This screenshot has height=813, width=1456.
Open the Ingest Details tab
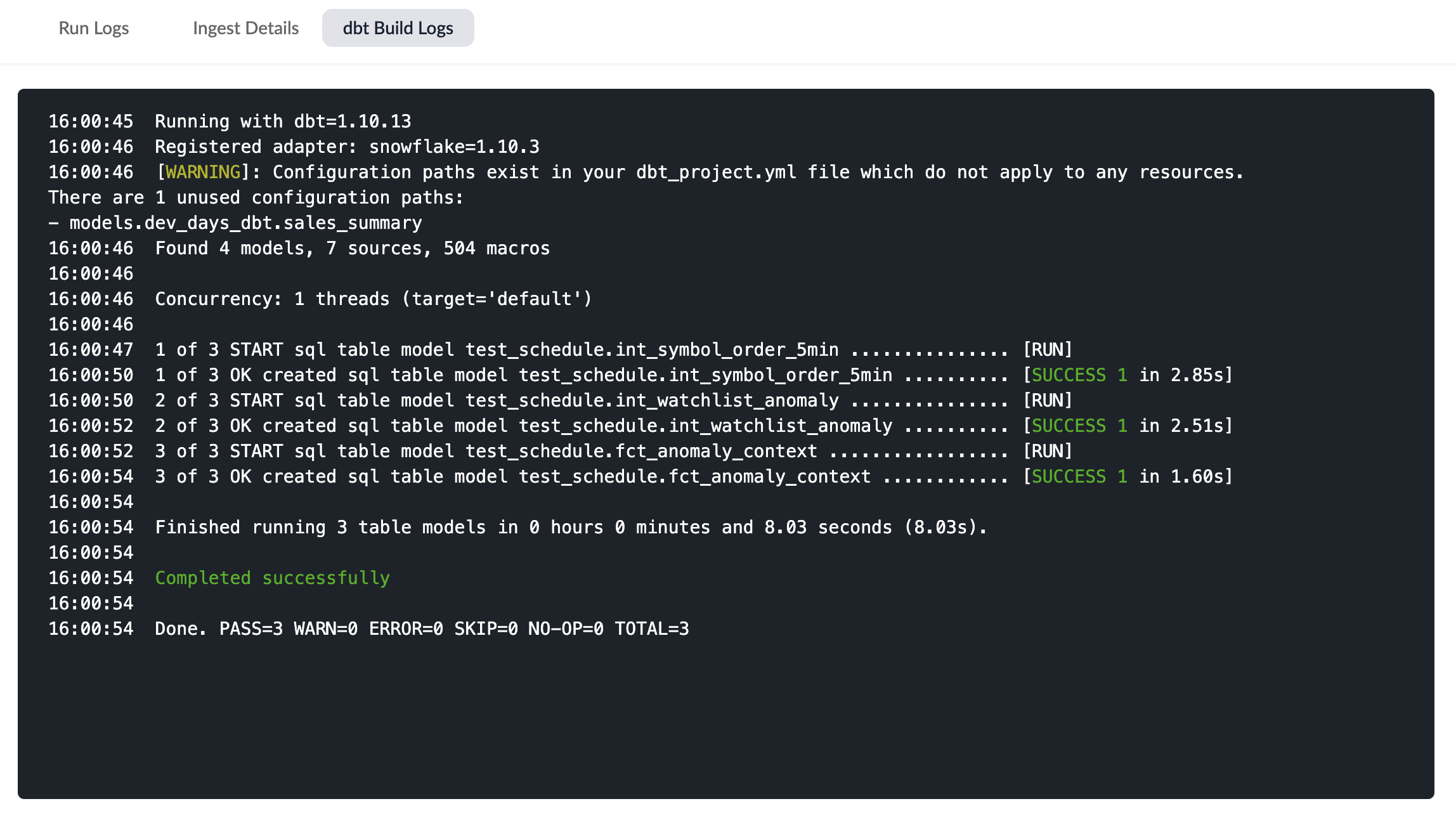pyautogui.click(x=245, y=29)
